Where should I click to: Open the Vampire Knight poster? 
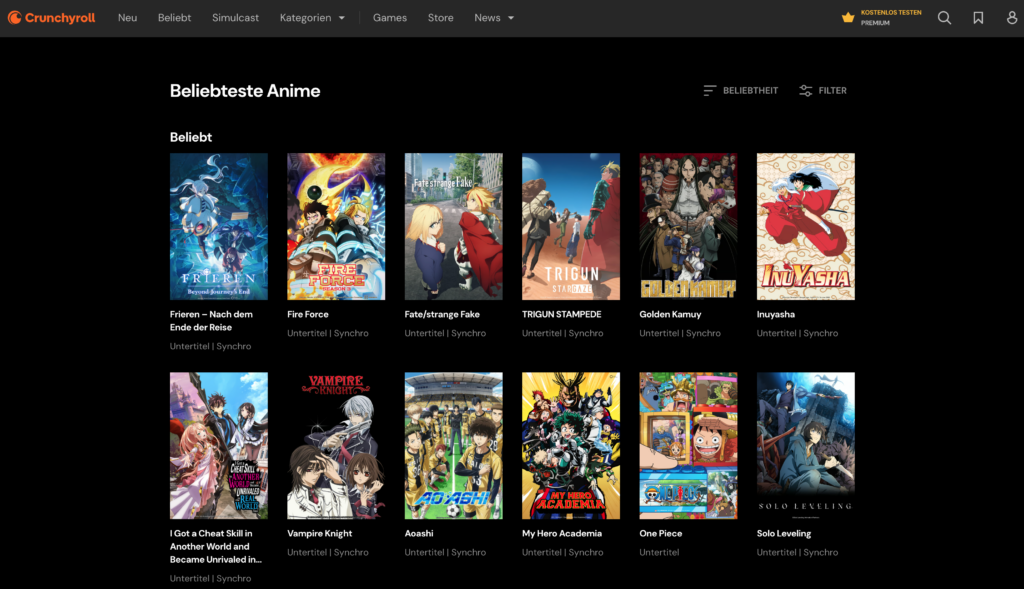(x=336, y=446)
